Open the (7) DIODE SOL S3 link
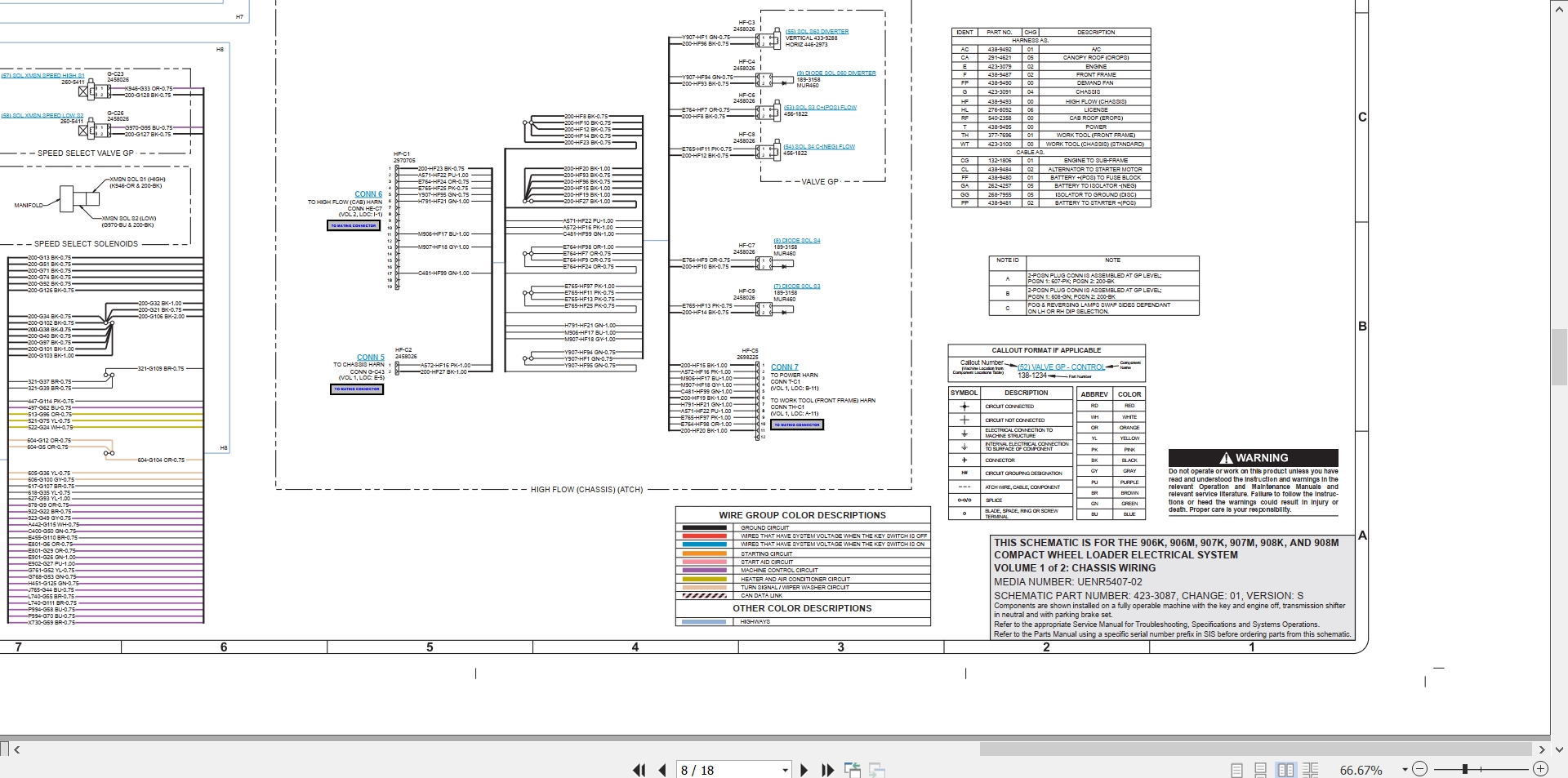1568x778 pixels. click(797, 287)
